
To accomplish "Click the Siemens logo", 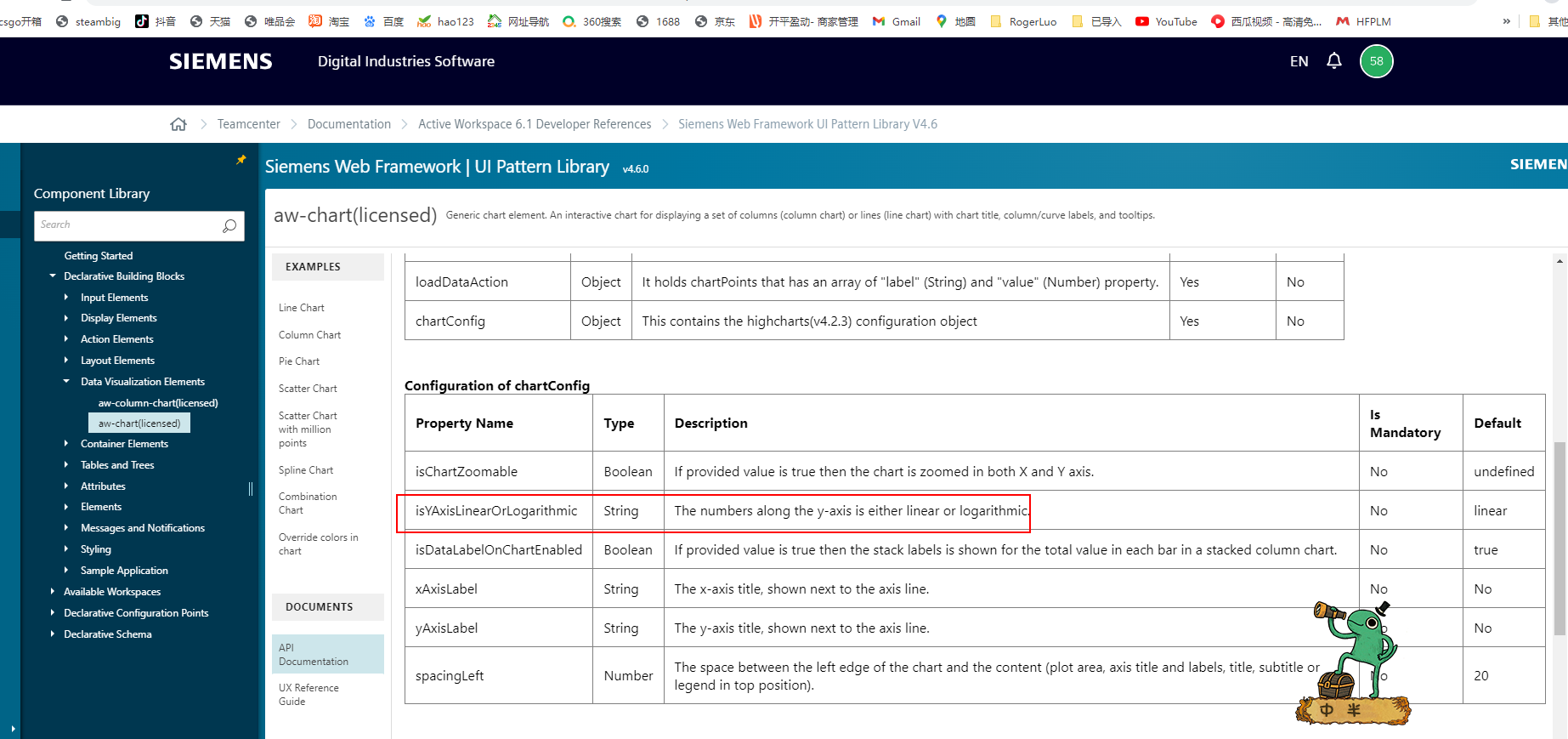I will (221, 61).
